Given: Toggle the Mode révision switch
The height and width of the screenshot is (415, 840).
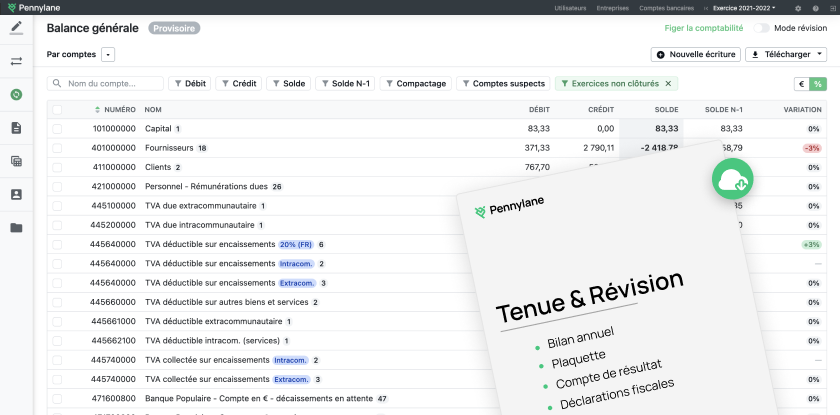Looking at the screenshot, I should [x=761, y=28].
